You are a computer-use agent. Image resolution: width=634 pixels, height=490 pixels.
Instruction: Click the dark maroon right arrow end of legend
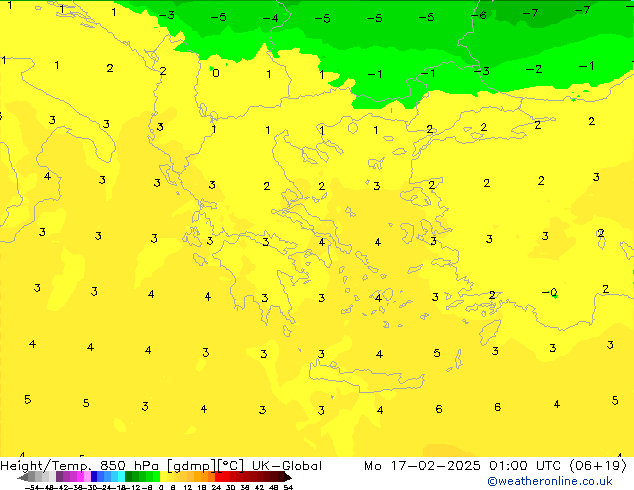click(x=288, y=477)
